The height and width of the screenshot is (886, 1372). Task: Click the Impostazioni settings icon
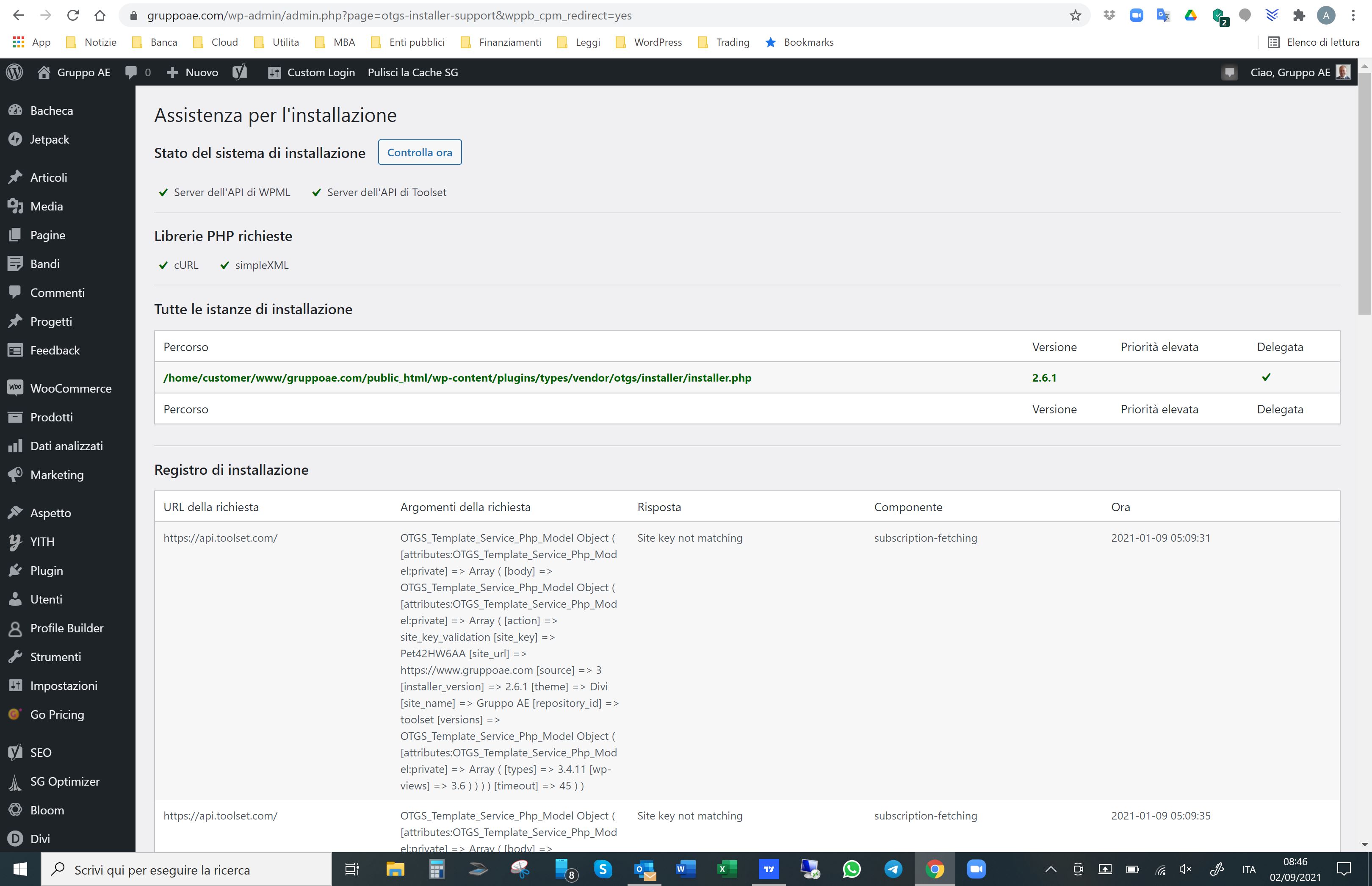pyautogui.click(x=16, y=686)
